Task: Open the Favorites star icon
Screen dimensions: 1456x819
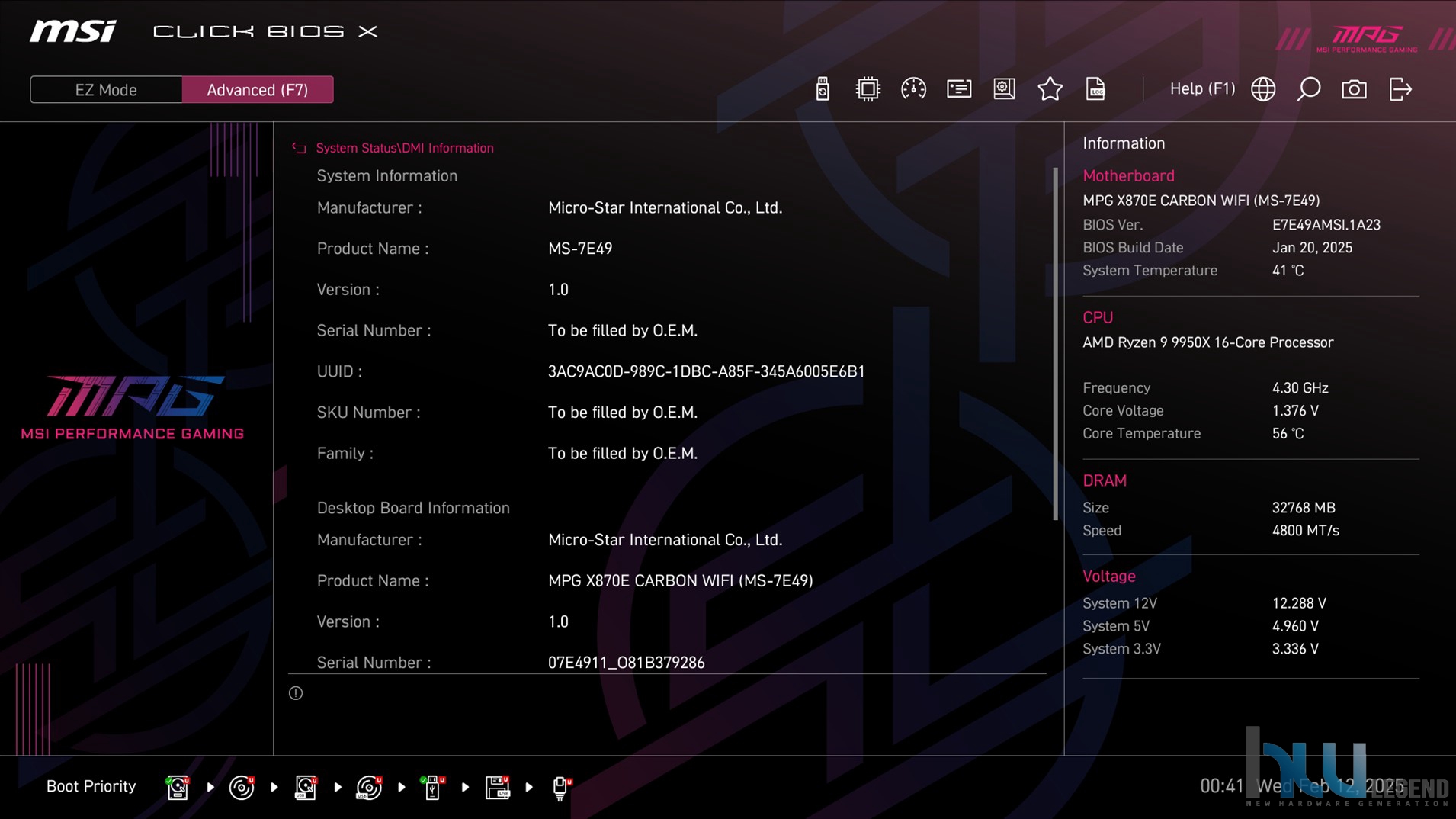Action: [1050, 89]
